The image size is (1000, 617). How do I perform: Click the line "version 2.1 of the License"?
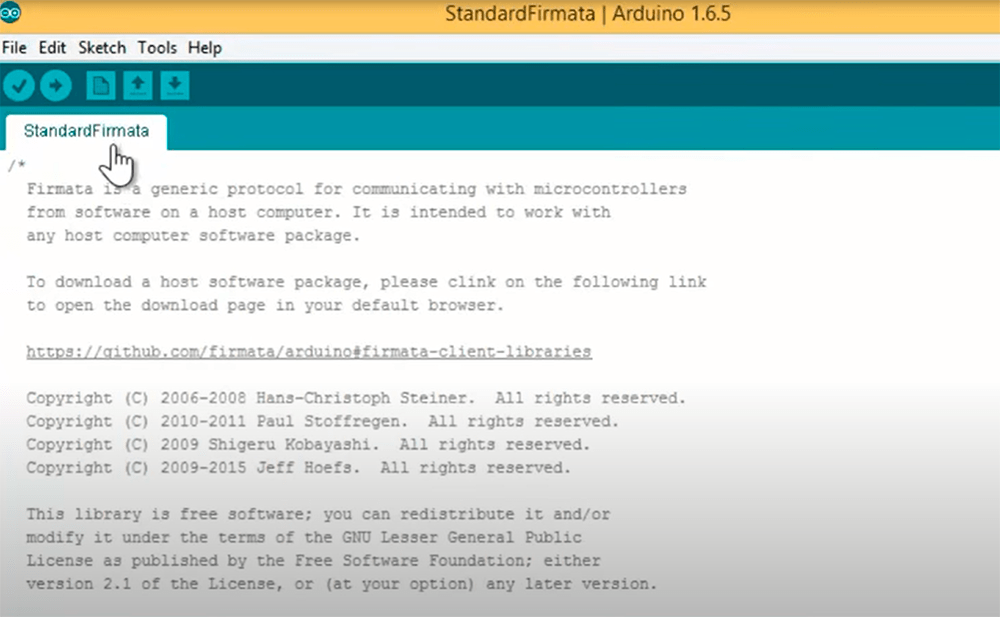tap(341, 584)
